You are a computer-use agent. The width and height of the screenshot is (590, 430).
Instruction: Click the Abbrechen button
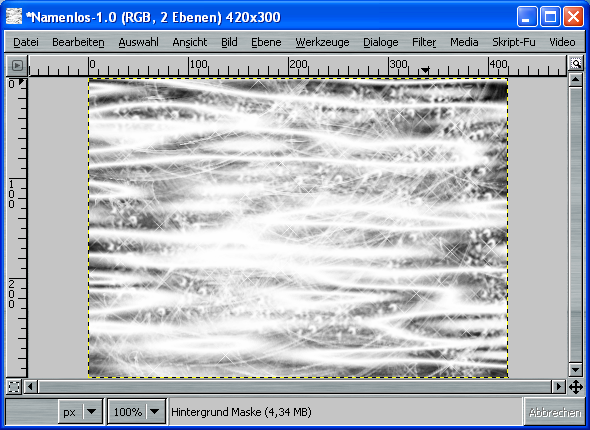[555, 413]
